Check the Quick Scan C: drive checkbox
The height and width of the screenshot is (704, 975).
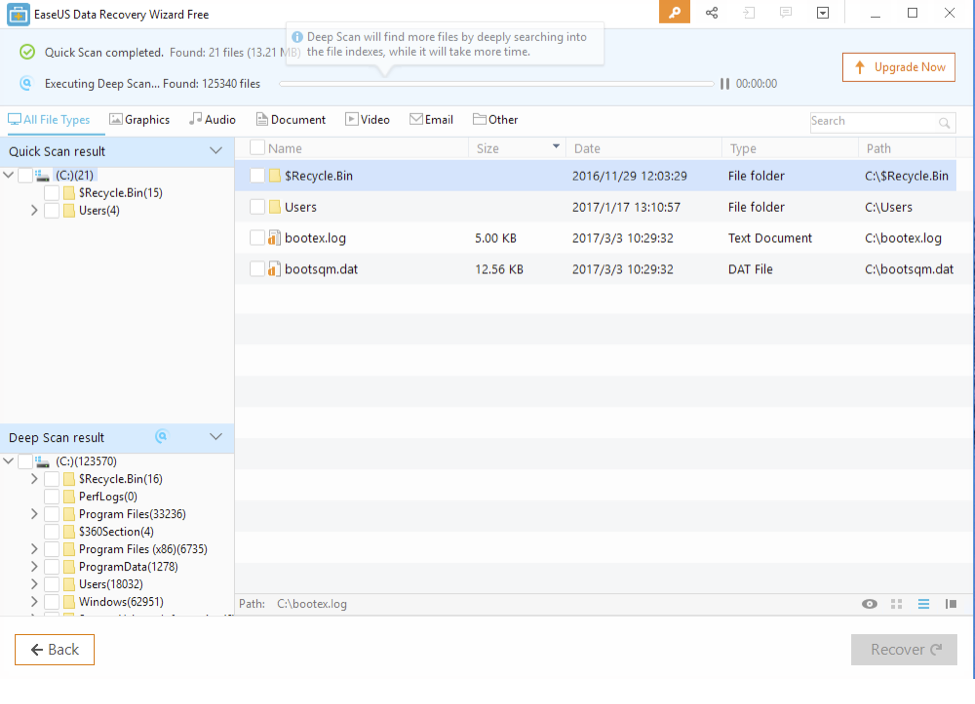(x=25, y=176)
